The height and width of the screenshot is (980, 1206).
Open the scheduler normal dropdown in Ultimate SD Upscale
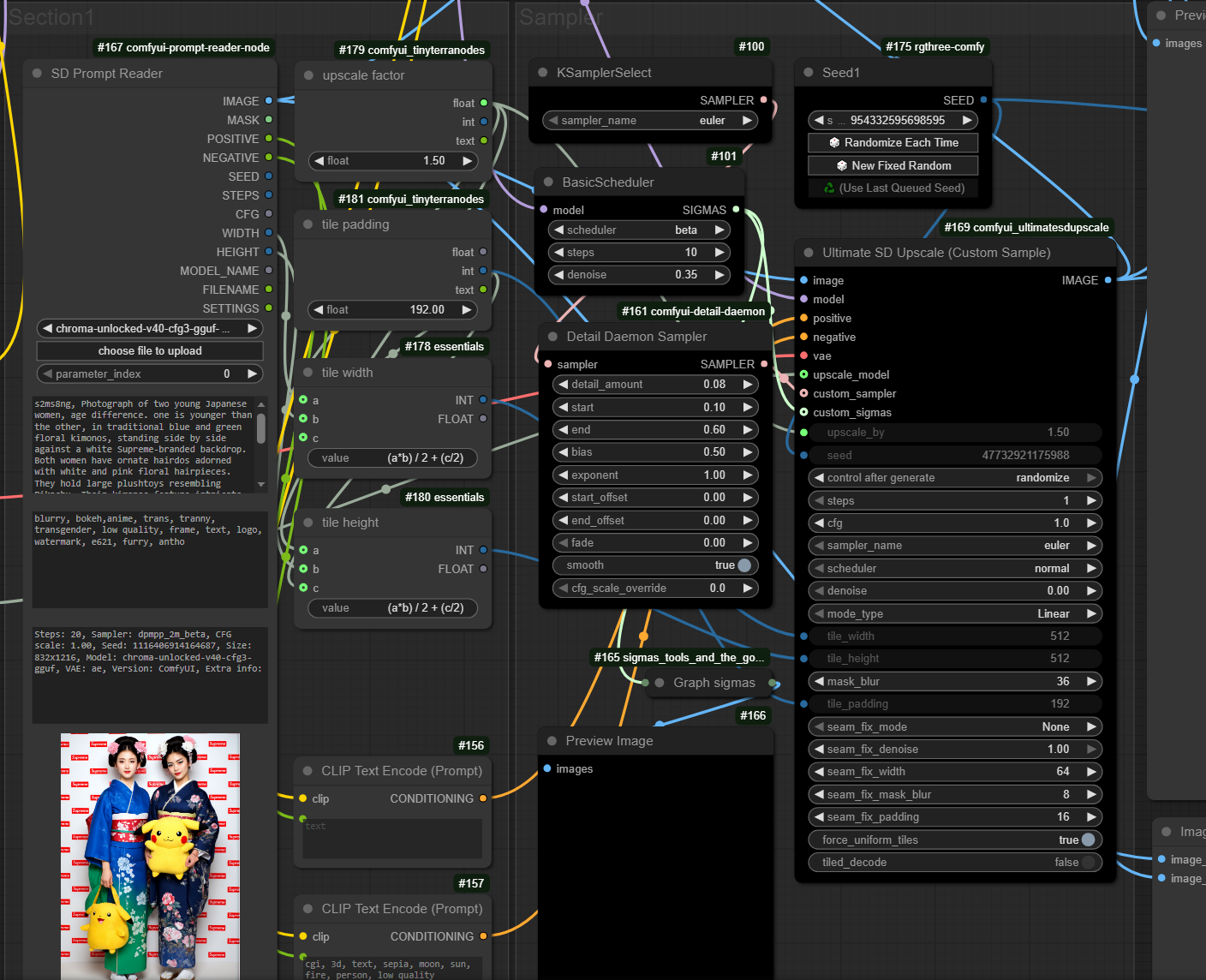click(955, 569)
